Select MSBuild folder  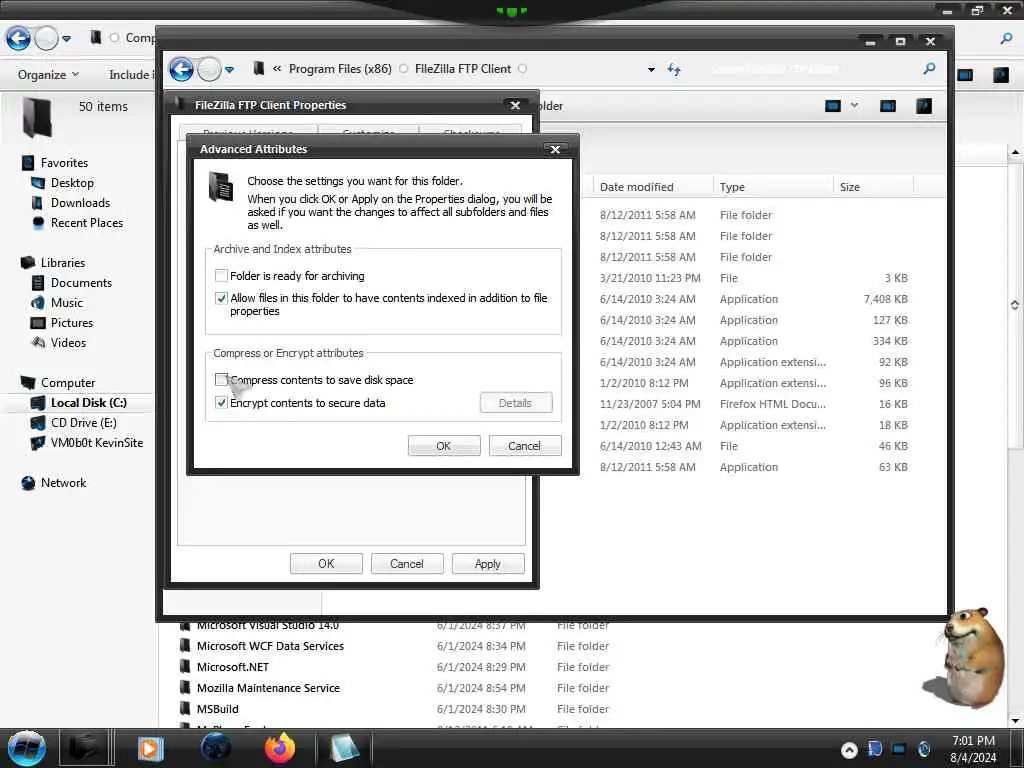(x=217, y=709)
